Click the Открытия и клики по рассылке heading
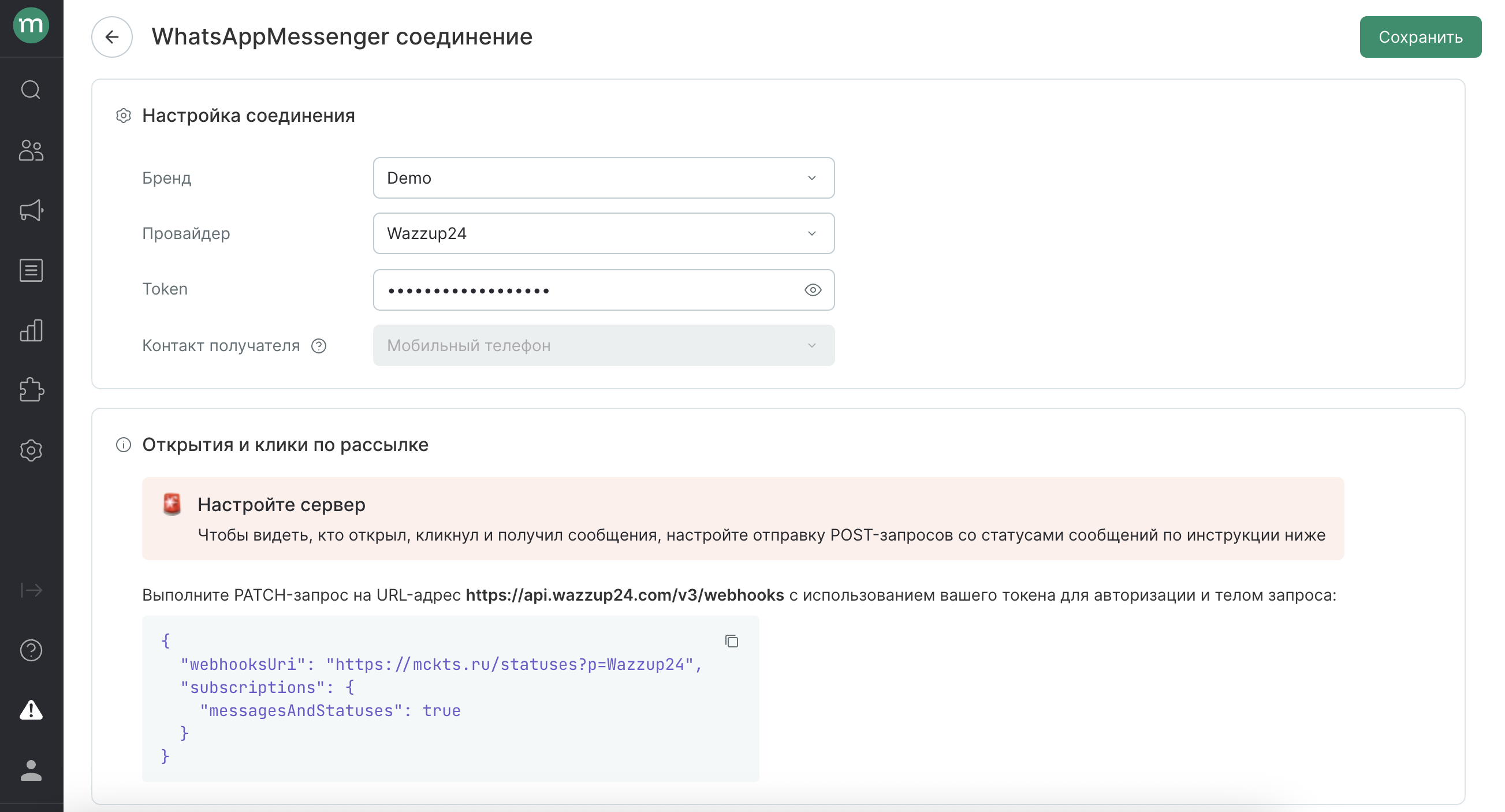Image resolution: width=1505 pixels, height=812 pixels. tap(285, 445)
